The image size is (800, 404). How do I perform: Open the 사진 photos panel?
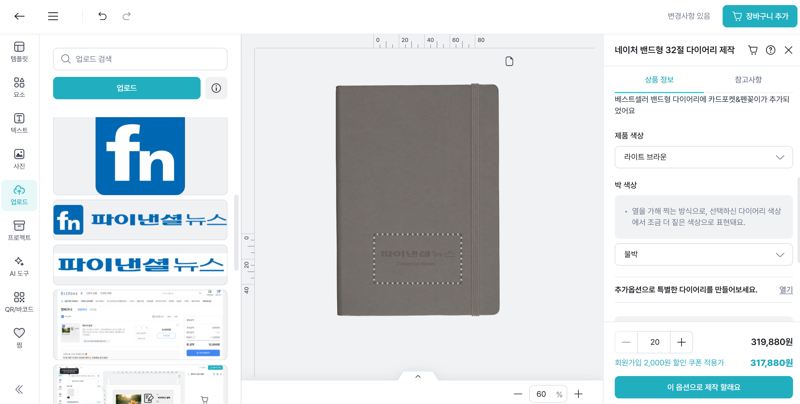click(x=19, y=159)
